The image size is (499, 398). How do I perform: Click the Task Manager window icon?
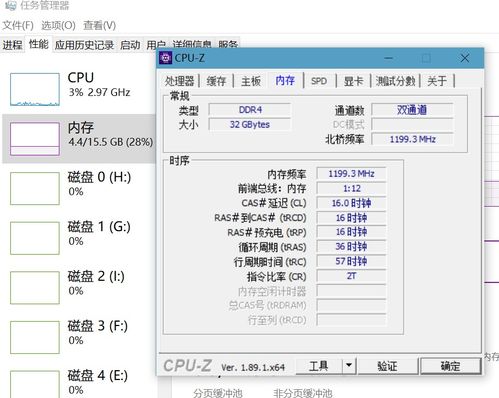click(11, 5)
